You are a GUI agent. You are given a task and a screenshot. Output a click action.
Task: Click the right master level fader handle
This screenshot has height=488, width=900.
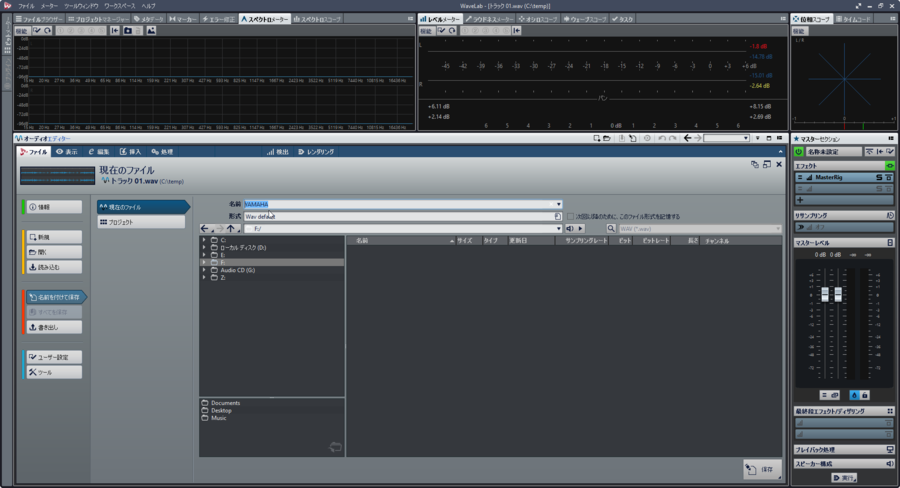[838, 294]
